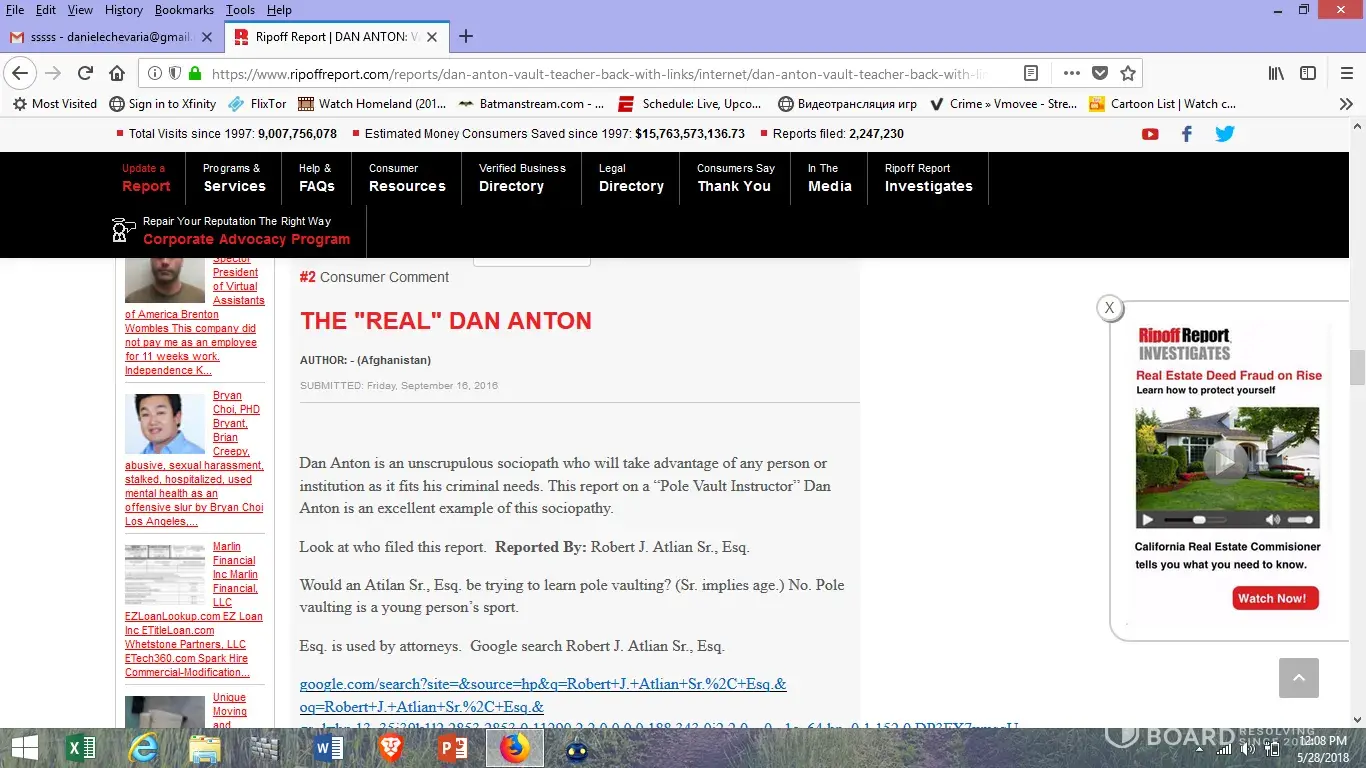Viewport: 1366px width, 768px height.
Task: Open Ripoff Report Twitter icon
Action: [1224, 134]
